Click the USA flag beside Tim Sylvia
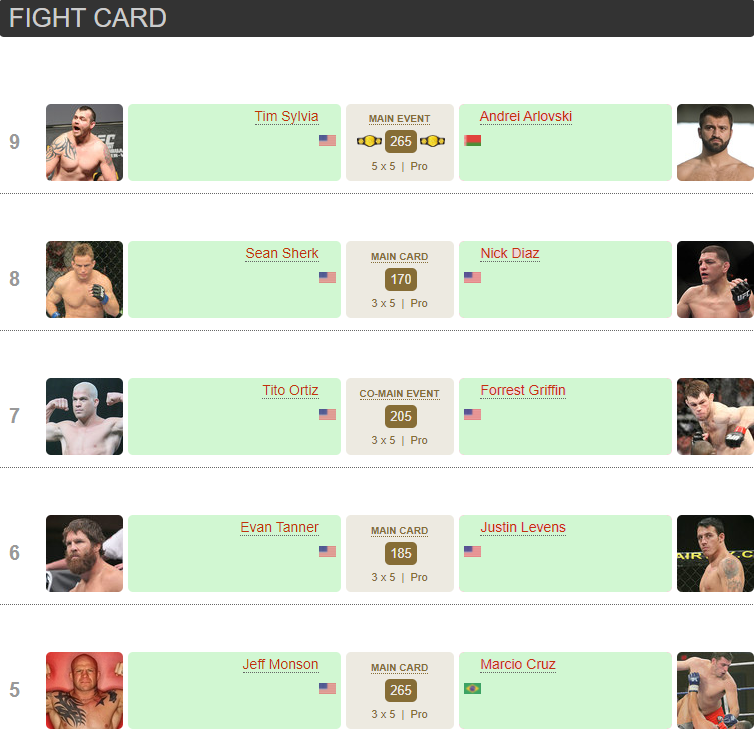Image resolution: width=754 pixels, height=739 pixels. coord(327,141)
